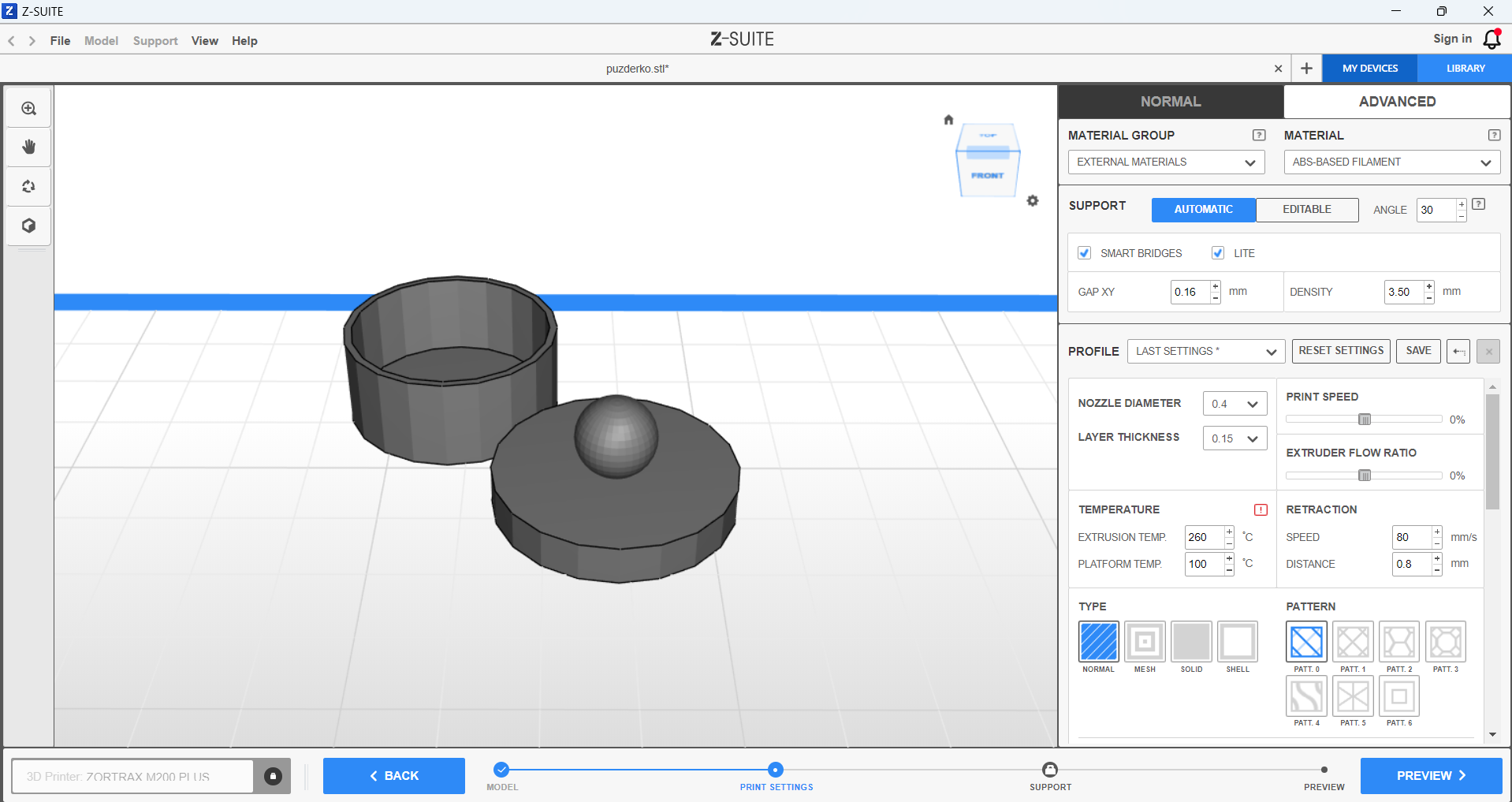Choose infill pattern PATT. 0
The width and height of the screenshot is (1512, 802).
1306,642
